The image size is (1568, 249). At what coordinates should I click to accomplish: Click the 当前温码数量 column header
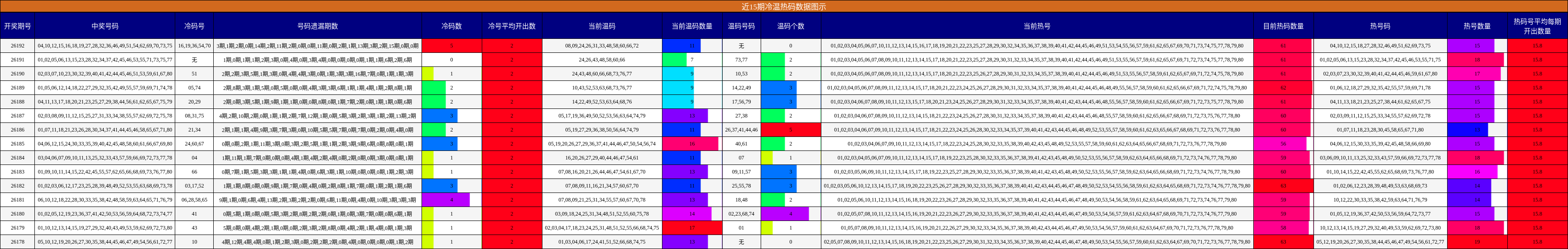coord(691,26)
